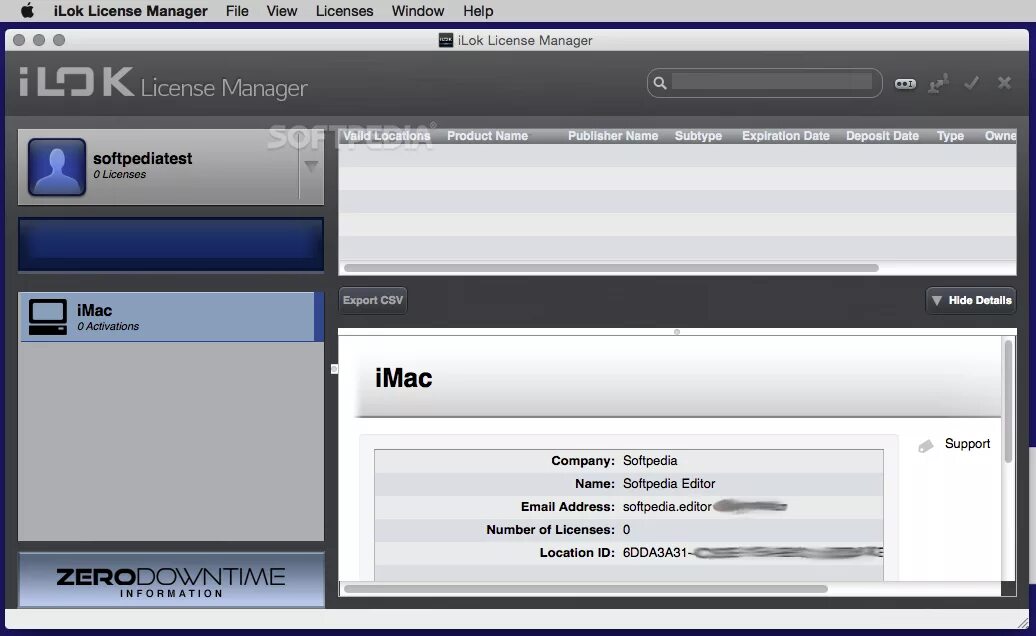Click Hide Details button
Screen dimensions: 1036x636
point(971,300)
